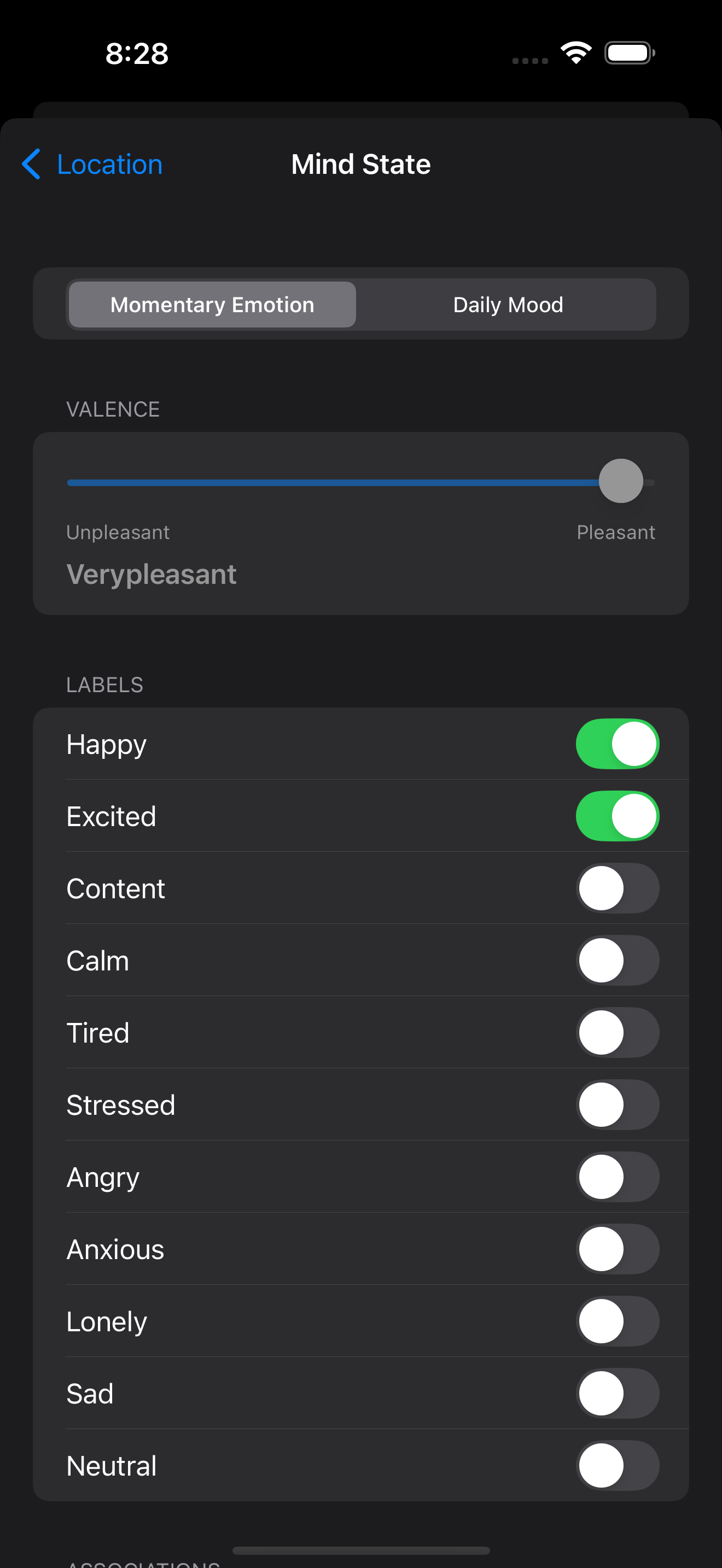Enable the Neutral toggle

click(618, 1465)
